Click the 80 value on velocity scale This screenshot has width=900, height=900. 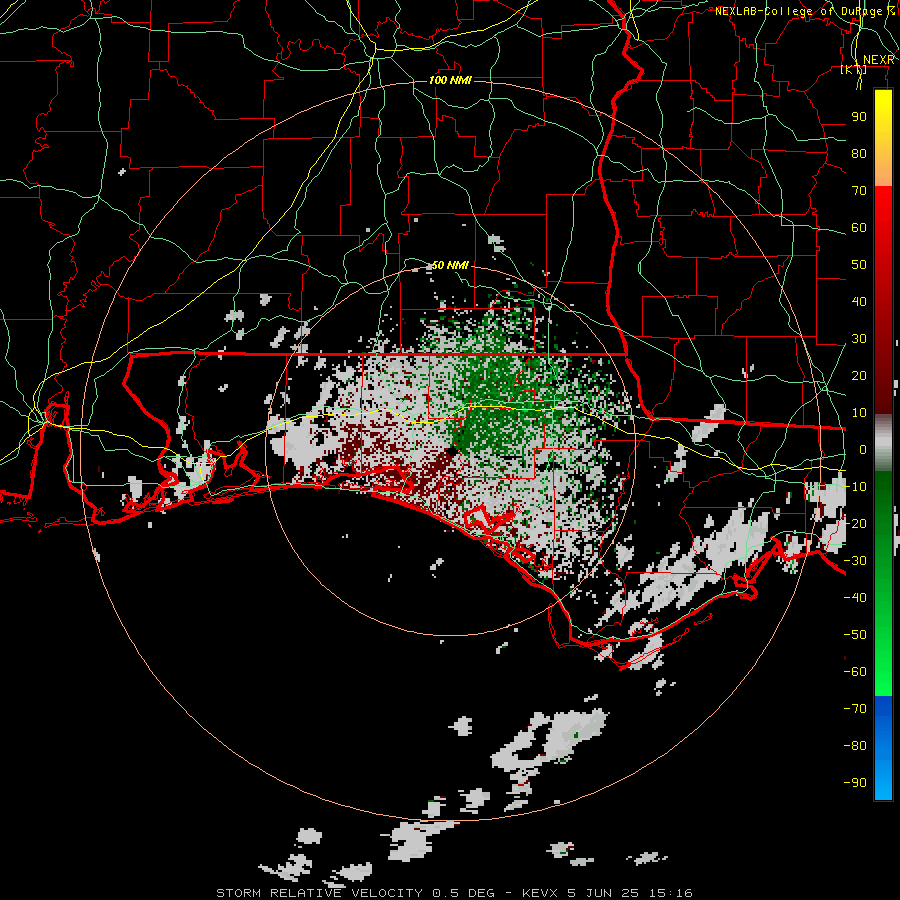[x=859, y=153]
